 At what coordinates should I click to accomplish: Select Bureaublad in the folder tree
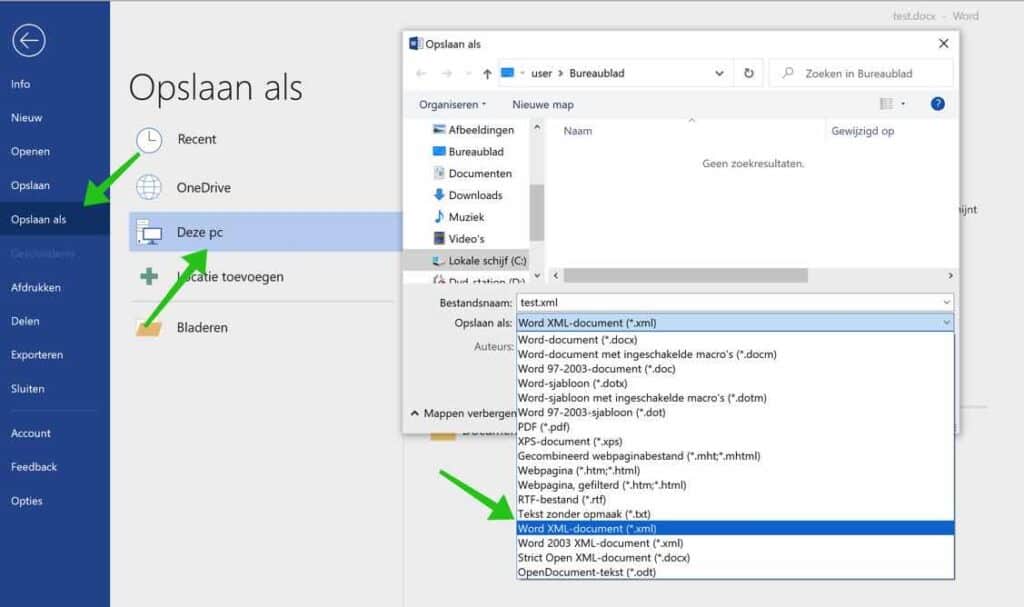[468, 152]
